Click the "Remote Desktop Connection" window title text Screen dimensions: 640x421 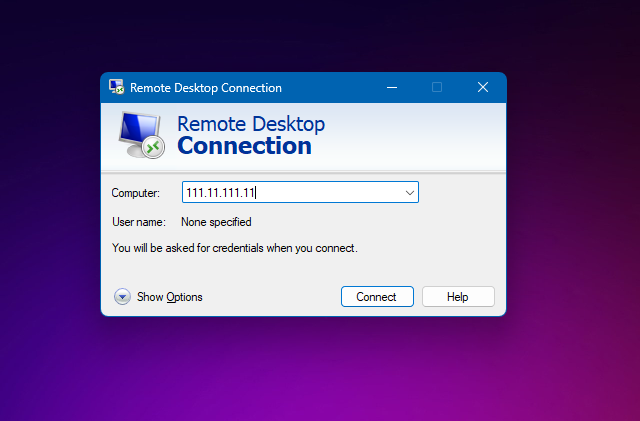click(206, 88)
